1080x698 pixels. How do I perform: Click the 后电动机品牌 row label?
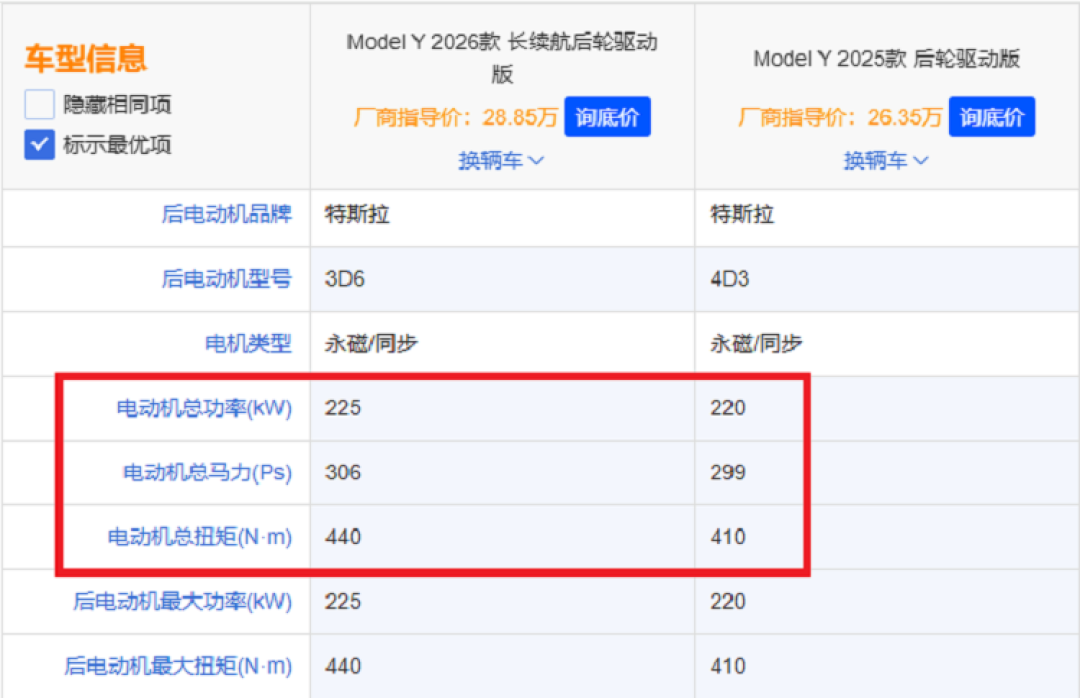[227, 214]
